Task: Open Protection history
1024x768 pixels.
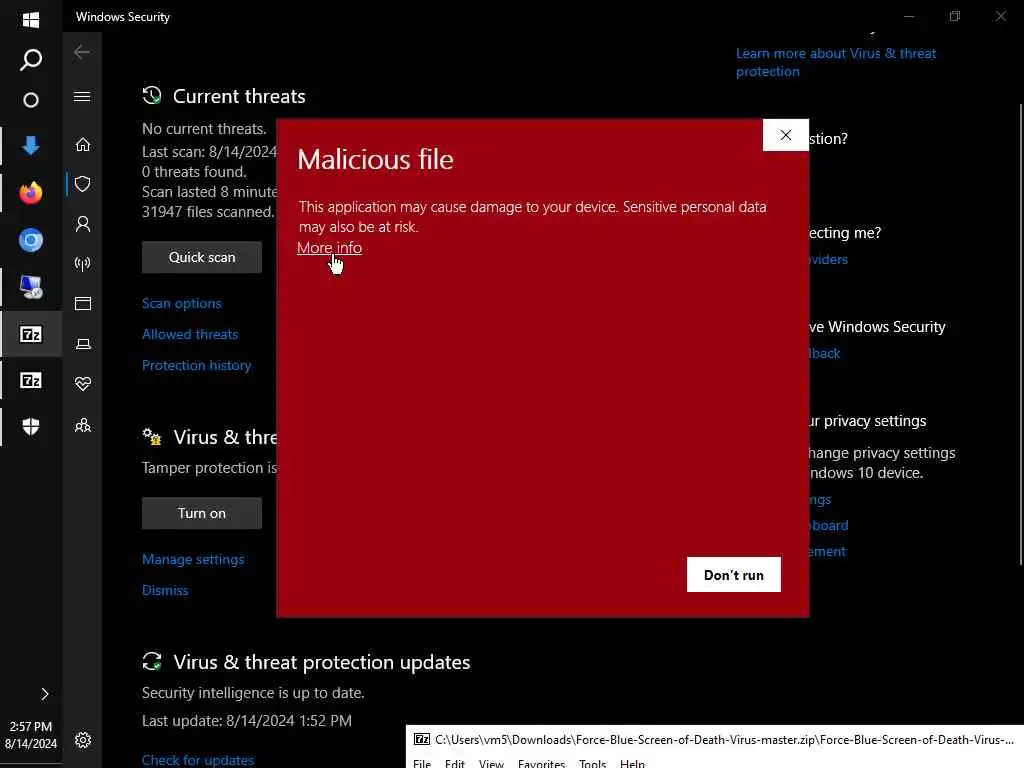Action: pyautogui.click(x=197, y=365)
